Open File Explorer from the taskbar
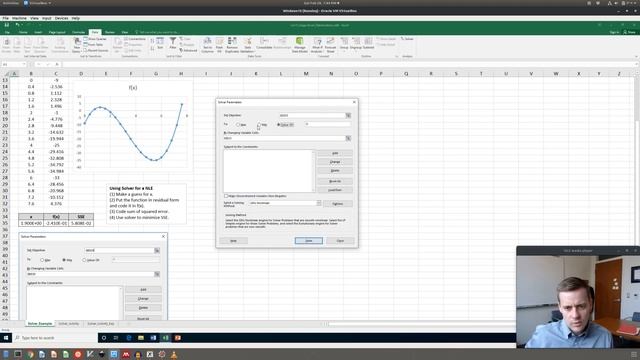This screenshot has width=640, height=360. click(141, 338)
